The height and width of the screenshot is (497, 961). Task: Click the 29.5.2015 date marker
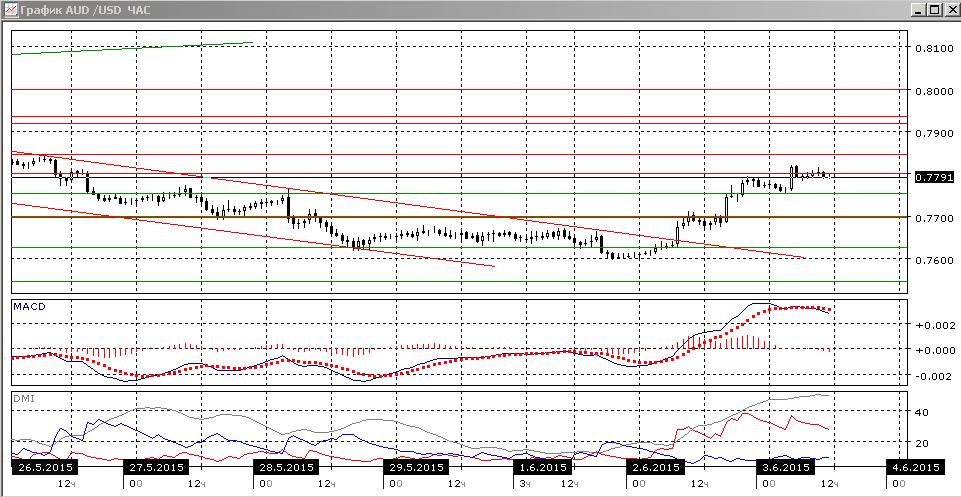click(x=414, y=467)
